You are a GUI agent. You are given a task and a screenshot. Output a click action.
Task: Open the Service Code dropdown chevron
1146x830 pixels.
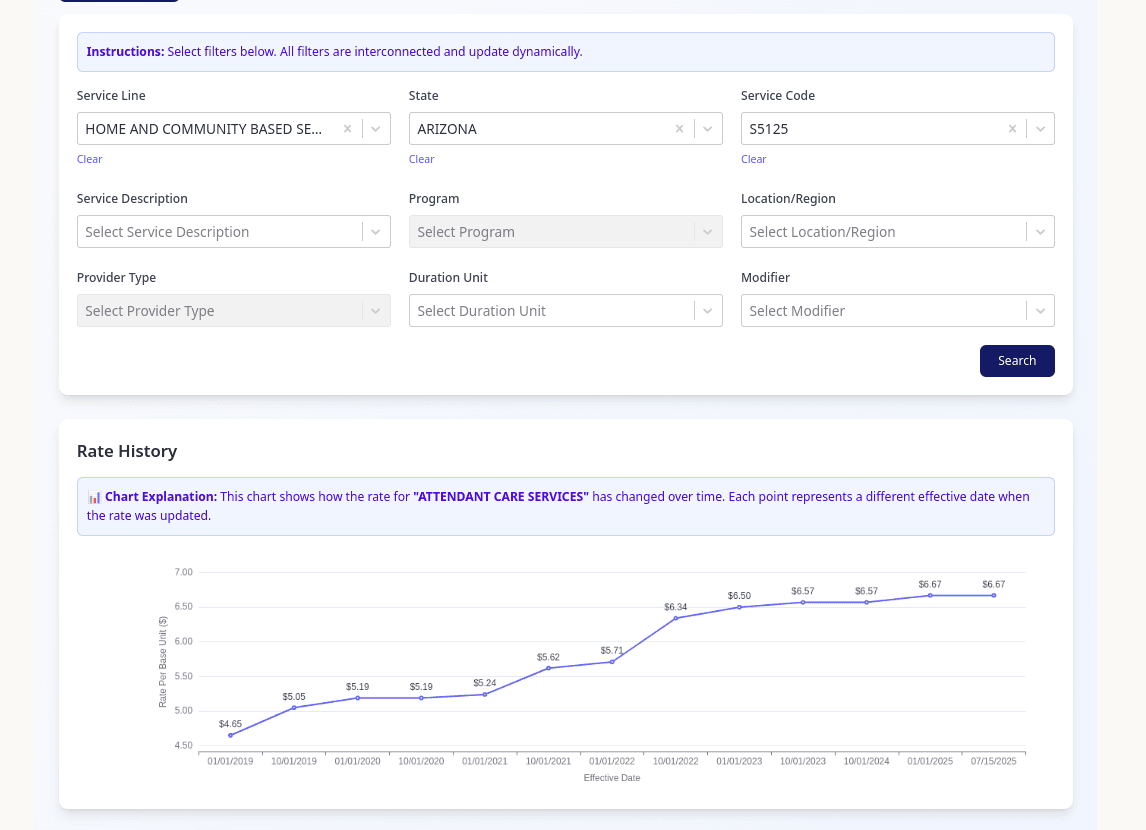coord(1040,129)
